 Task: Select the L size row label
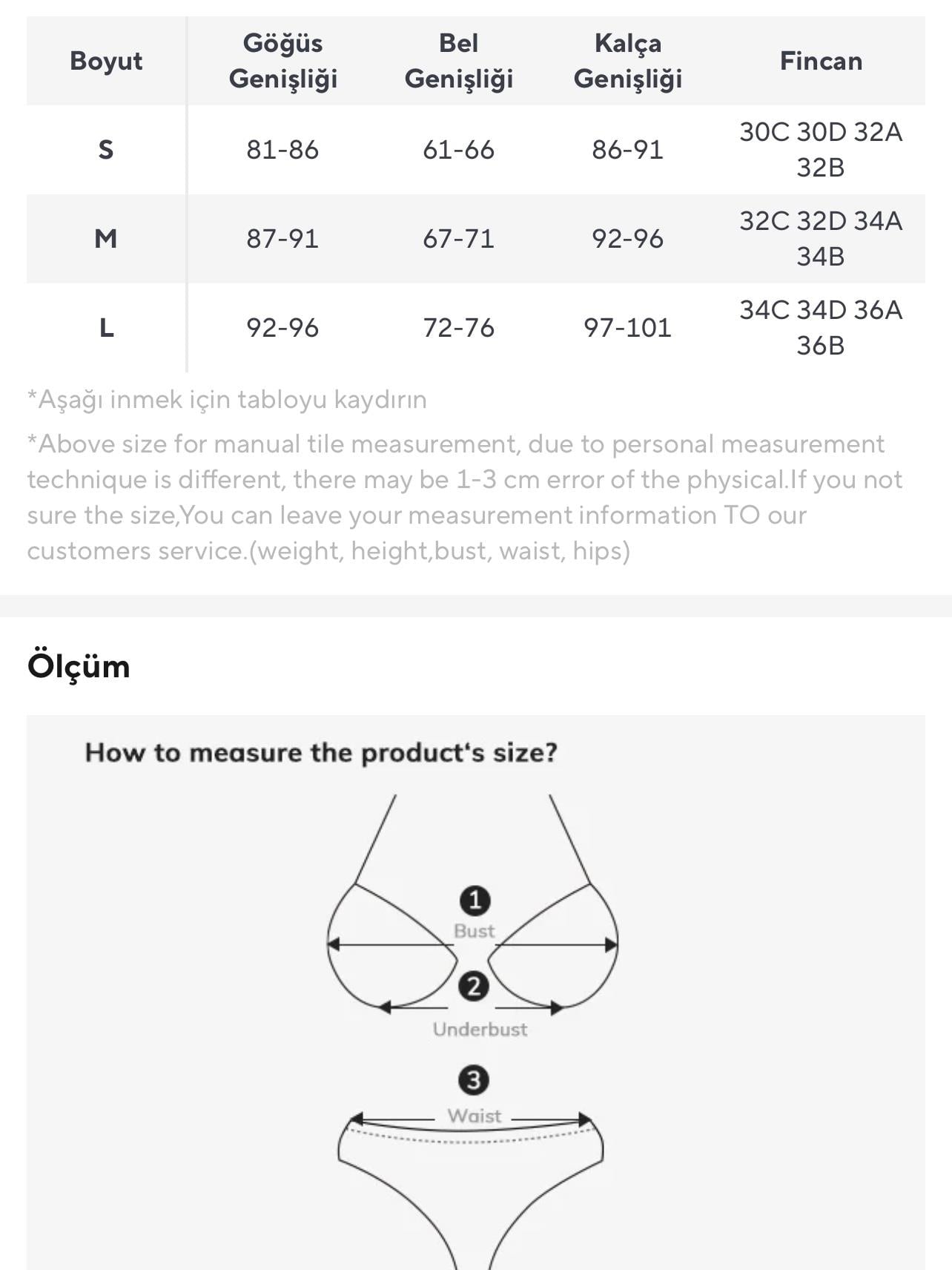click(x=106, y=328)
